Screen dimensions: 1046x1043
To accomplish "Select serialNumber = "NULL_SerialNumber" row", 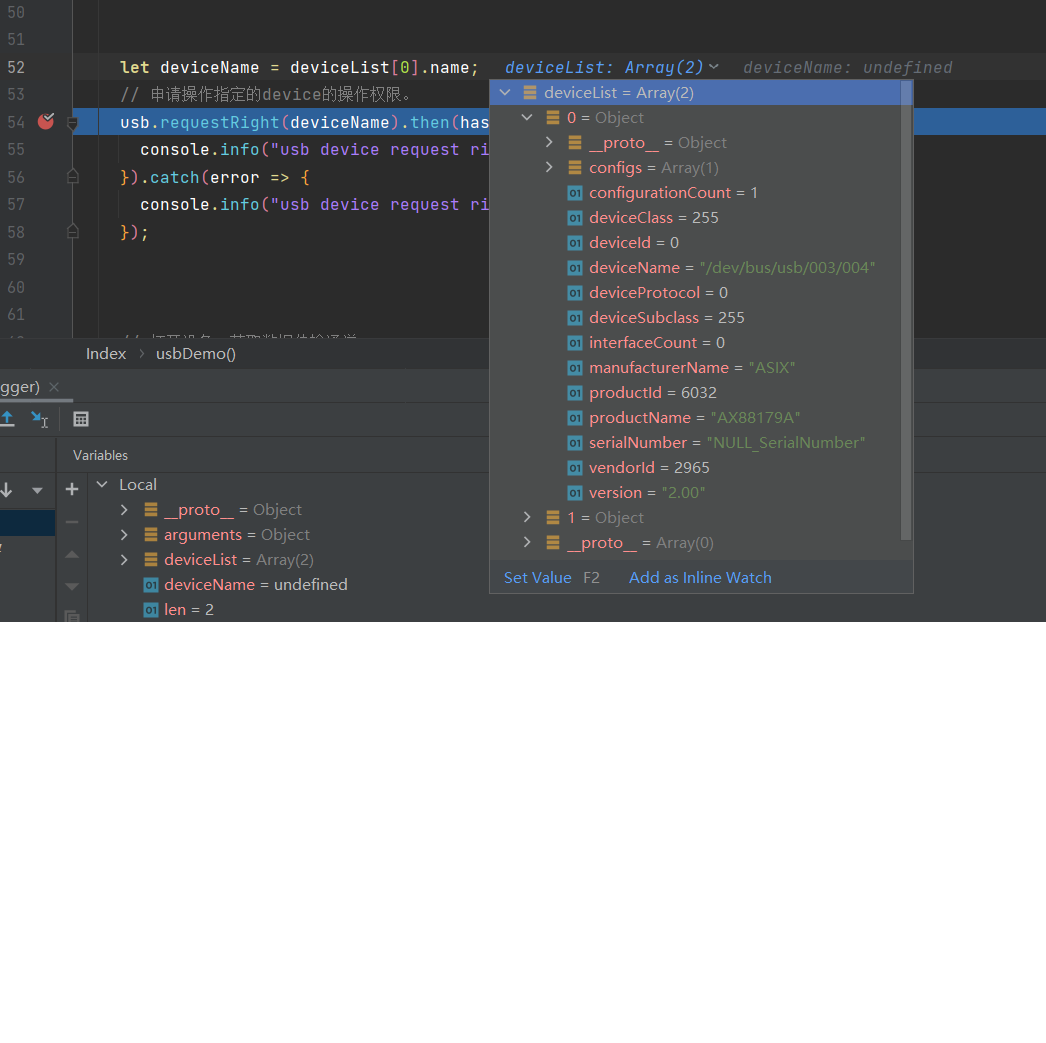I will [x=695, y=443].
